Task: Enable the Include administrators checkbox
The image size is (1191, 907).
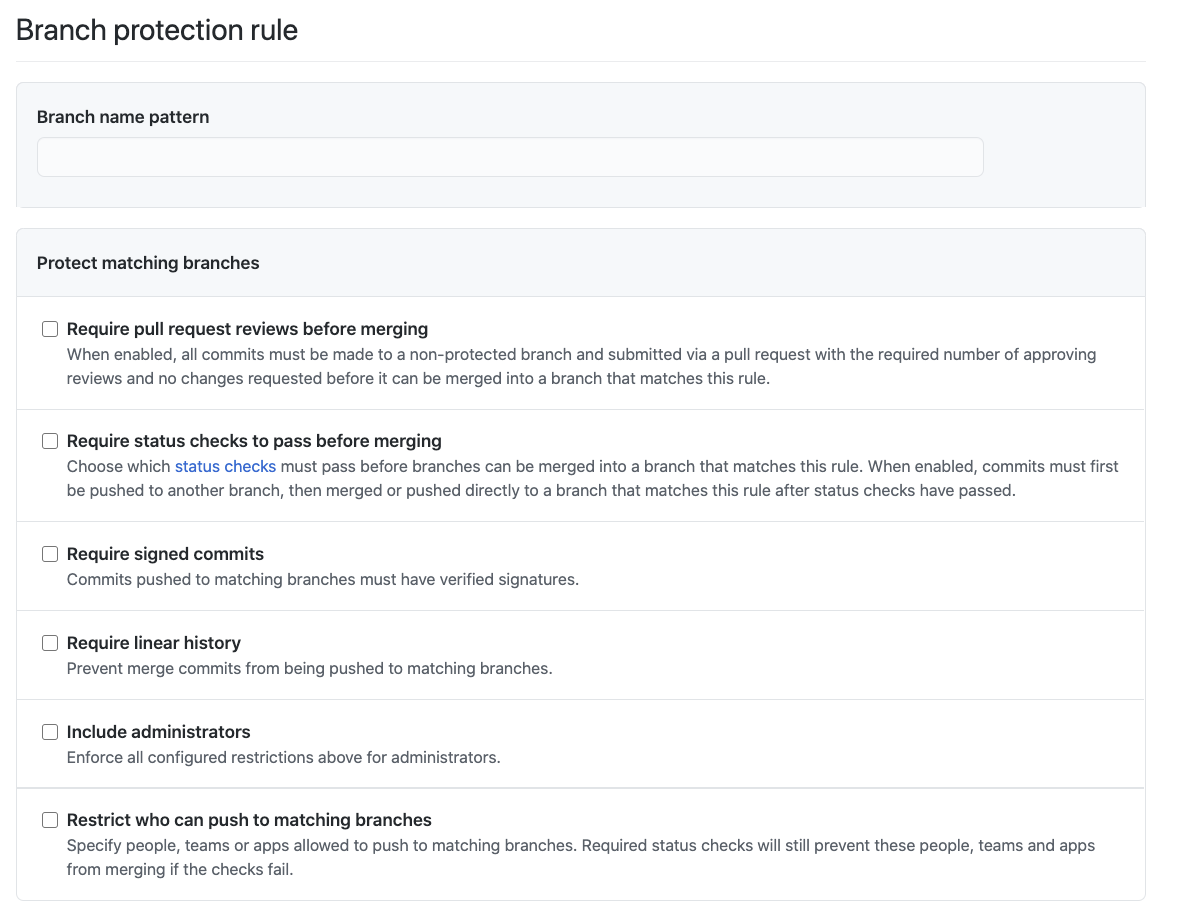Action: pyautogui.click(x=50, y=732)
